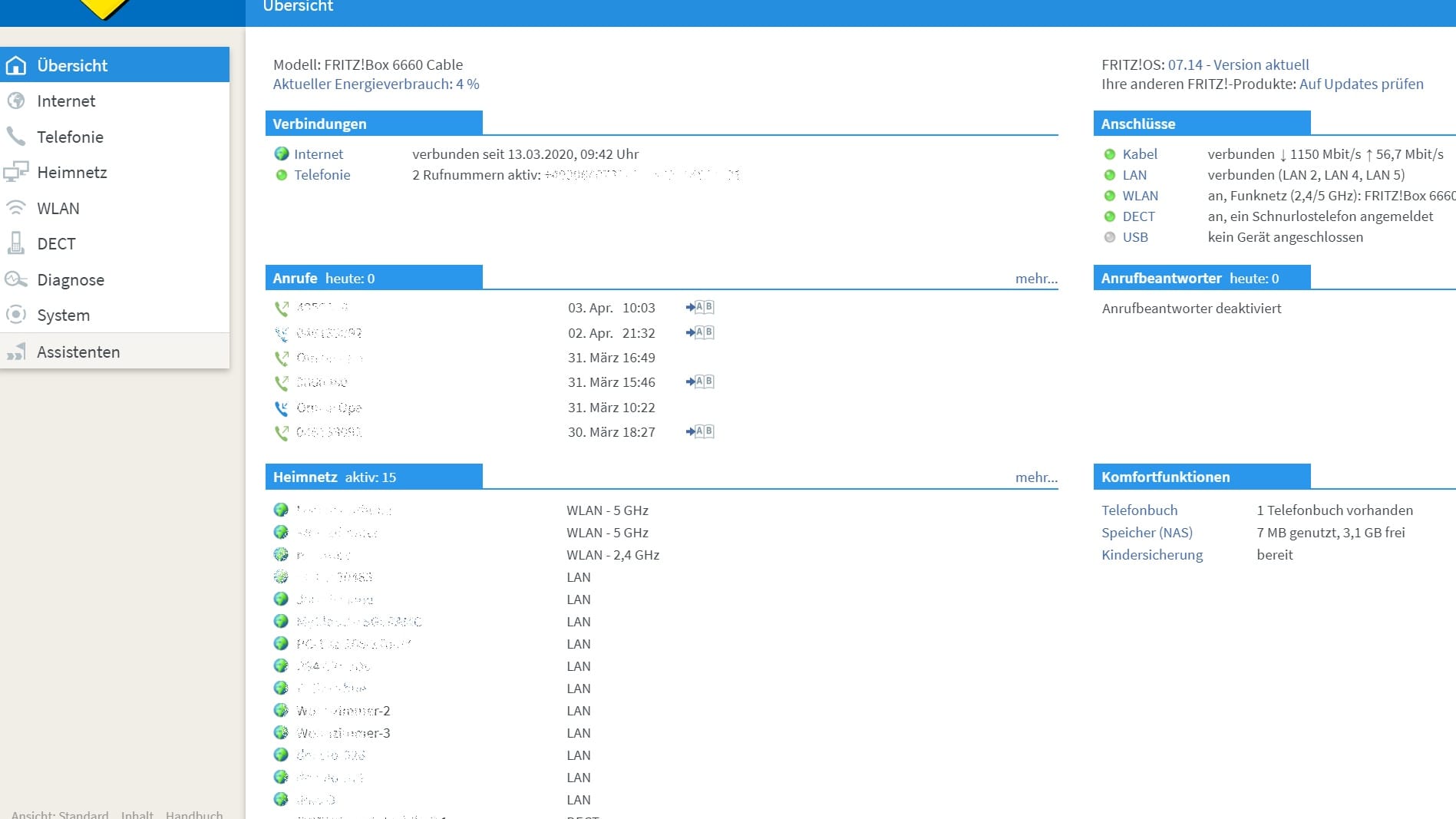Click the house icon beside Übersicht
The width and height of the screenshot is (1456, 819).
[x=16, y=65]
